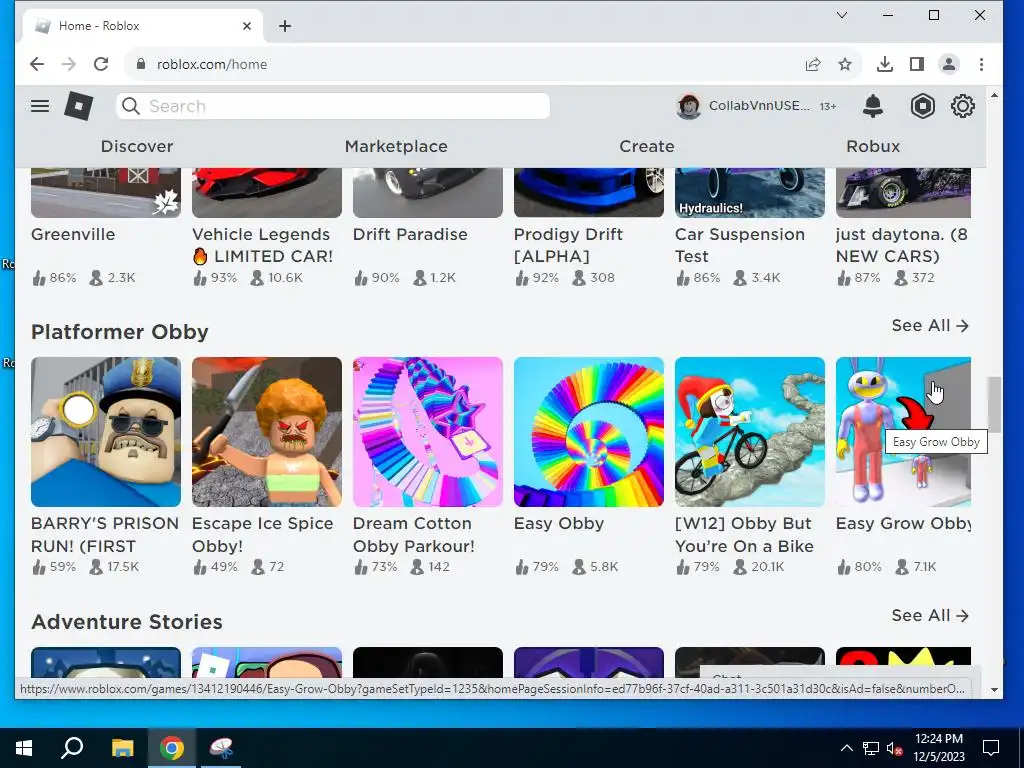The width and height of the screenshot is (1024, 768).
Task: View site information lock icon
Action: point(140,64)
